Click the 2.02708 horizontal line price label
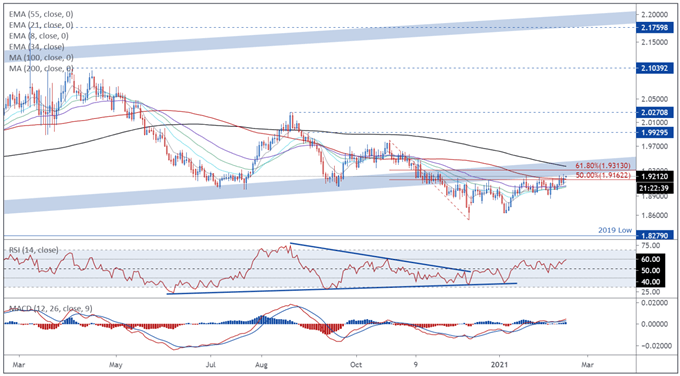This screenshot has height=376, width=680. [655, 112]
